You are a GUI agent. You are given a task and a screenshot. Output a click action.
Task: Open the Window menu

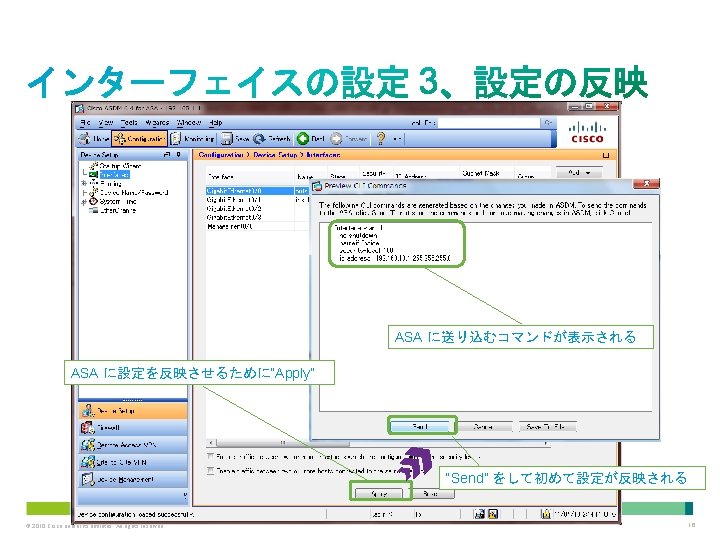click(x=189, y=123)
